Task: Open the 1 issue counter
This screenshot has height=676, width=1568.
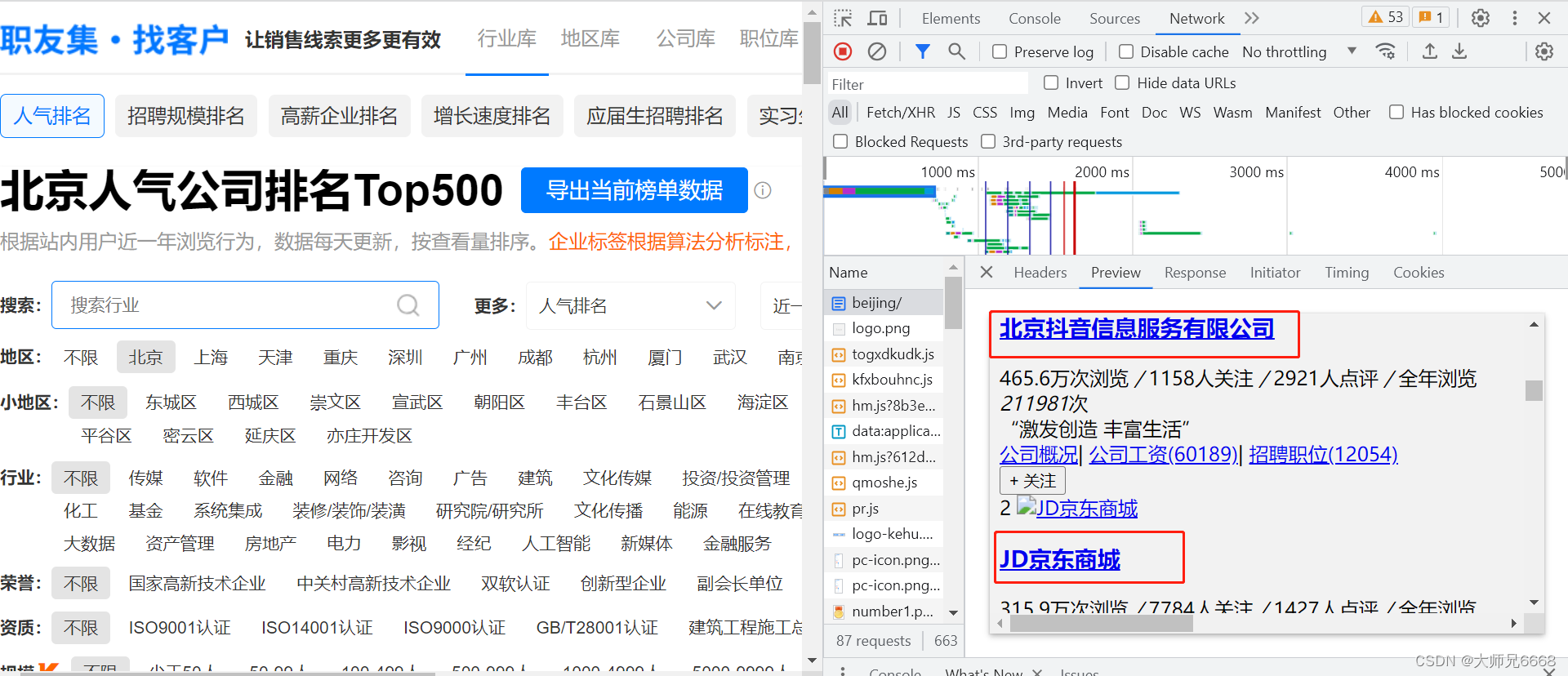Action: click(1431, 17)
